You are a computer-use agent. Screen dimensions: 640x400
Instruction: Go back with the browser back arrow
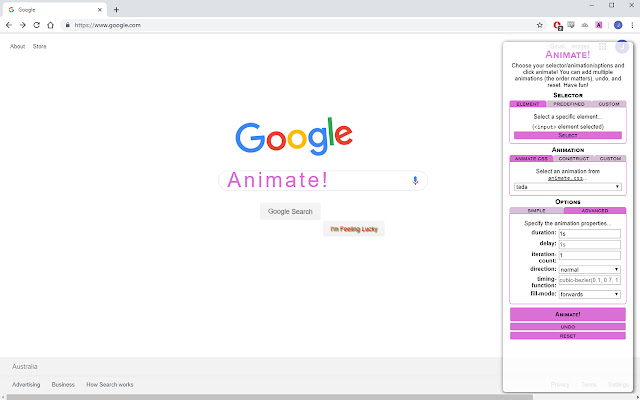click(x=9, y=25)
